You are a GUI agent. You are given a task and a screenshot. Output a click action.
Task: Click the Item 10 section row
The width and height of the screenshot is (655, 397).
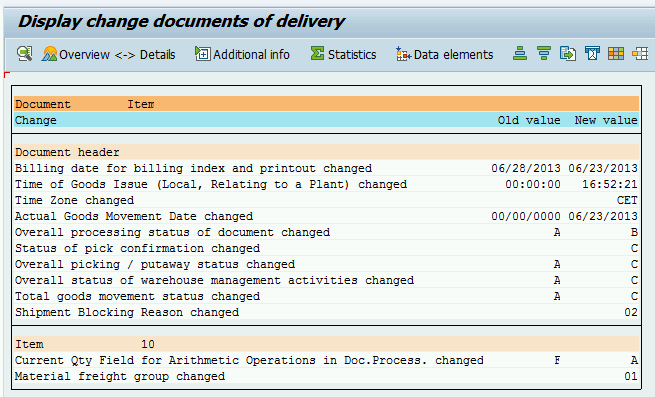(x=326, y=344)
